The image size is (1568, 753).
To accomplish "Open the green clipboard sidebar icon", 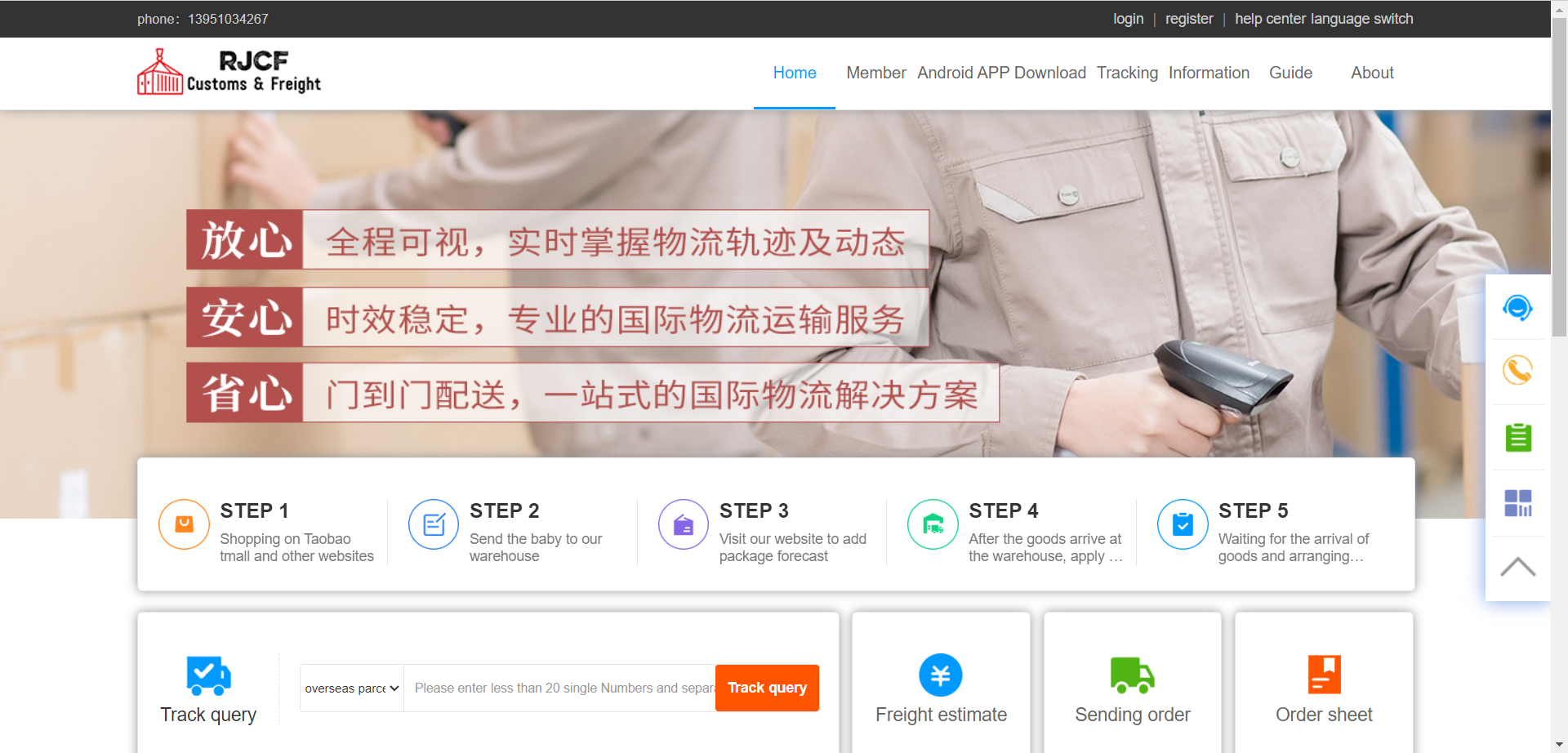I will 1518,437.
